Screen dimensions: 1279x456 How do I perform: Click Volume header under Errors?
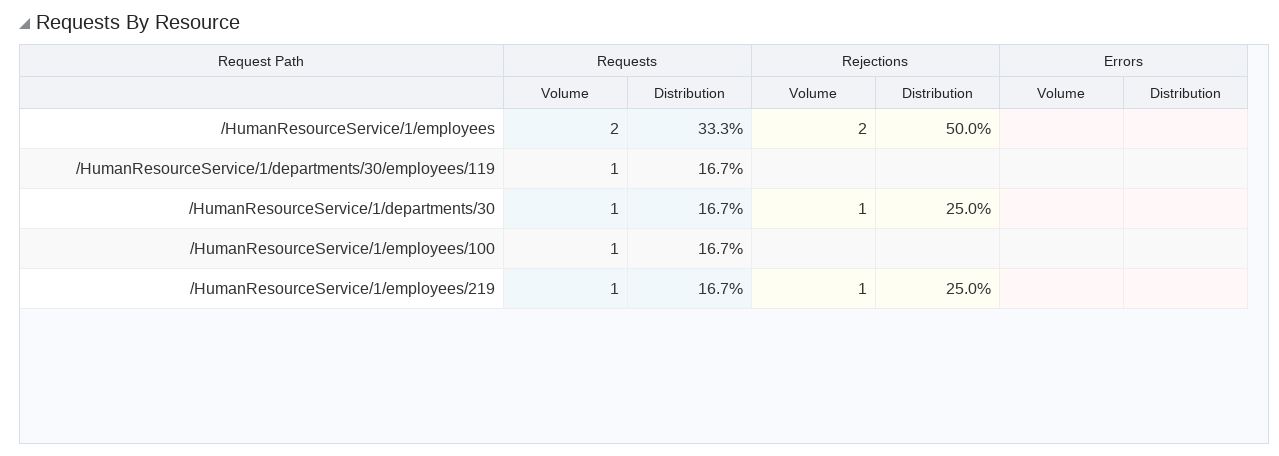[x=1060, y=93]
